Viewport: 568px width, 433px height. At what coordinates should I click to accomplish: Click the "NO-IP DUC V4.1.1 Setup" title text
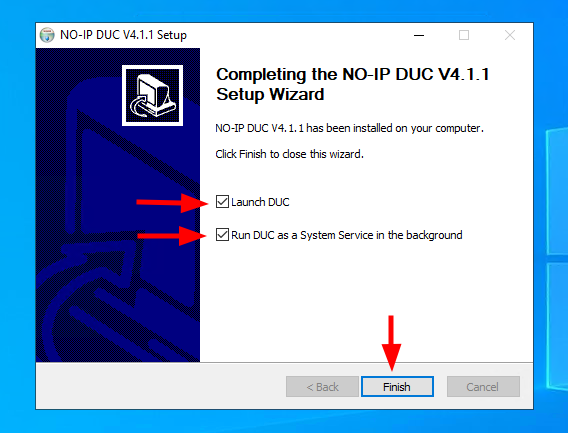(123, 35)
